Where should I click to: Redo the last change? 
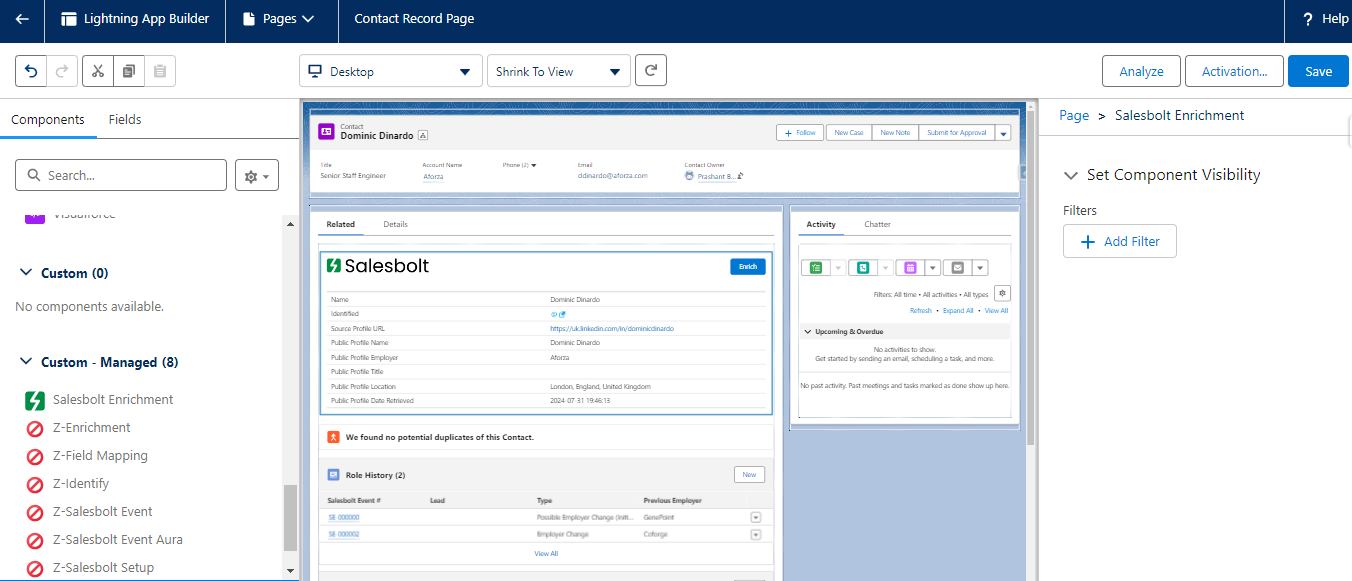[62, 71]
